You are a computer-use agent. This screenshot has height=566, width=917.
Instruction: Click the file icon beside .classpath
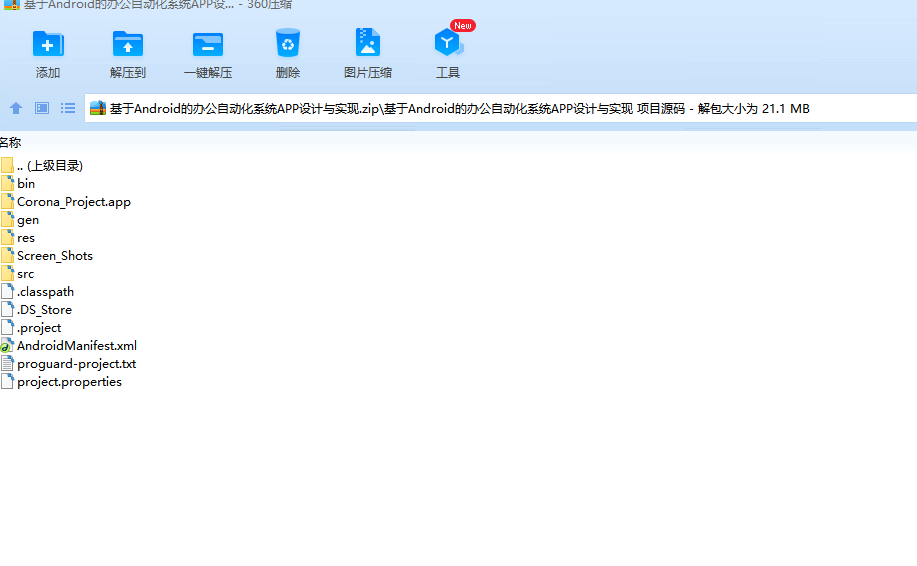(7, 291)
